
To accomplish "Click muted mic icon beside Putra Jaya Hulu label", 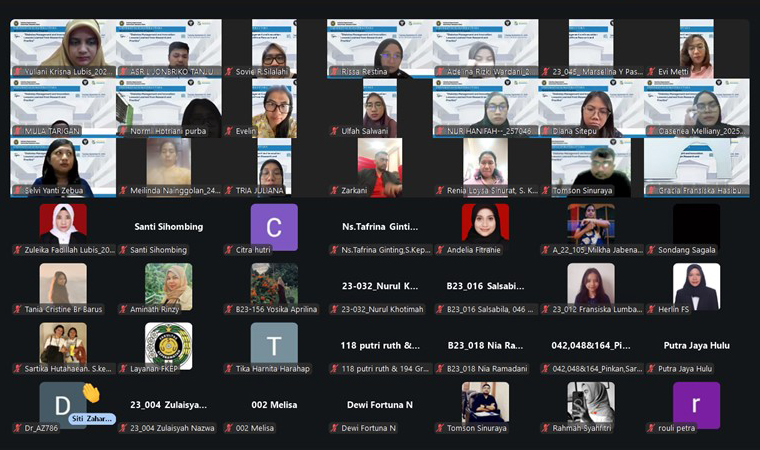I will [x=651, y=369].
